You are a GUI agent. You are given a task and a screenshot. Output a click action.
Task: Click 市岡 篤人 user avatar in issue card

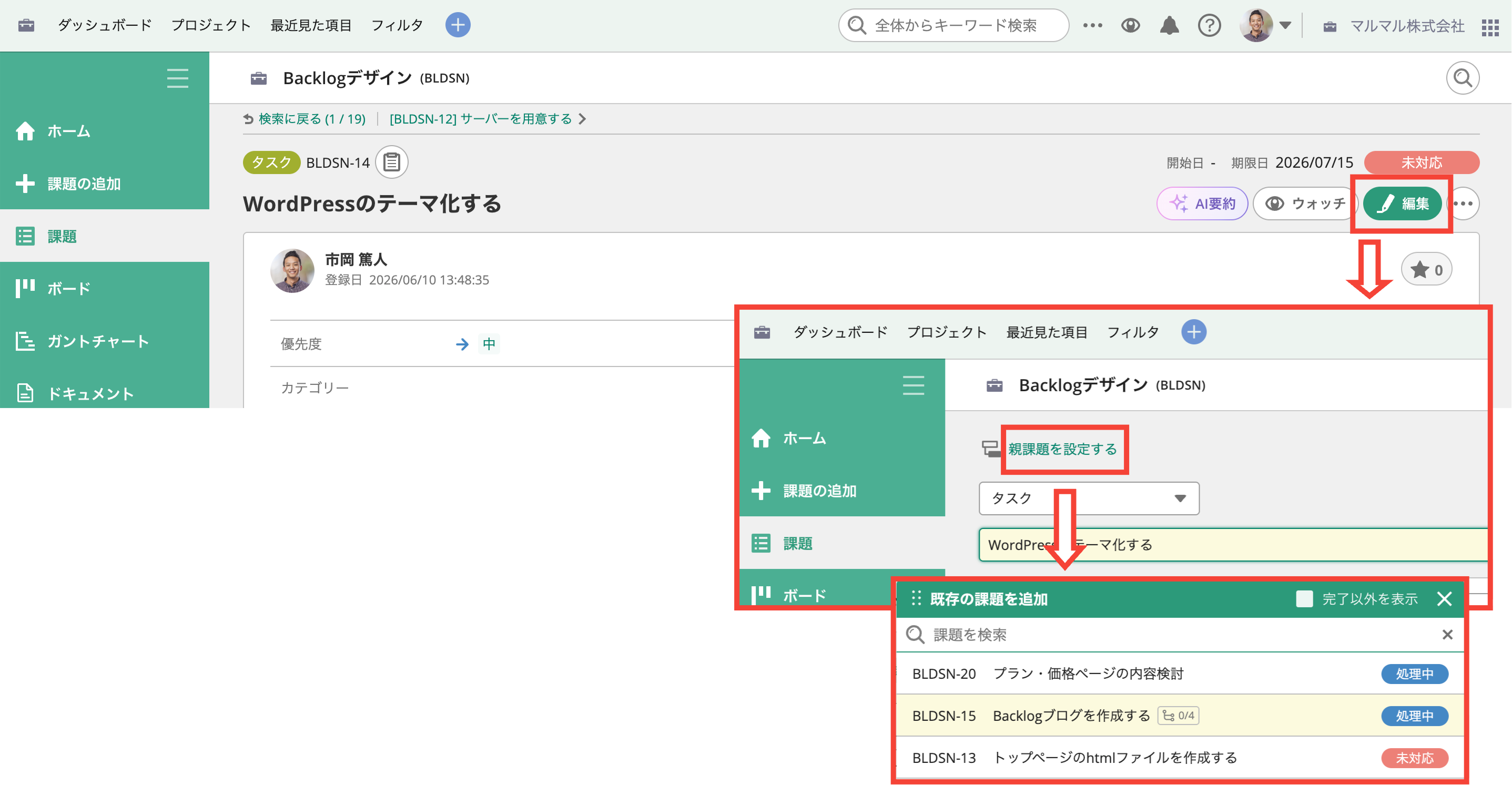292,270
